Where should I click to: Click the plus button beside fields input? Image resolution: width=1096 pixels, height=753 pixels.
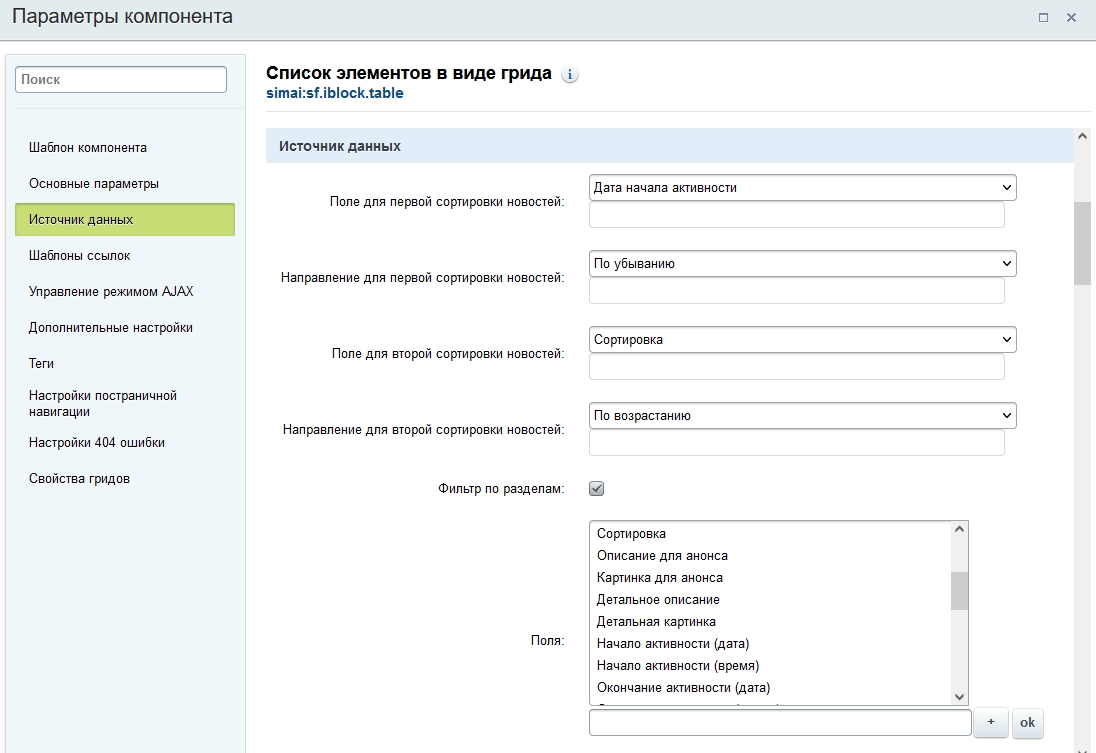tap(991, 722)
